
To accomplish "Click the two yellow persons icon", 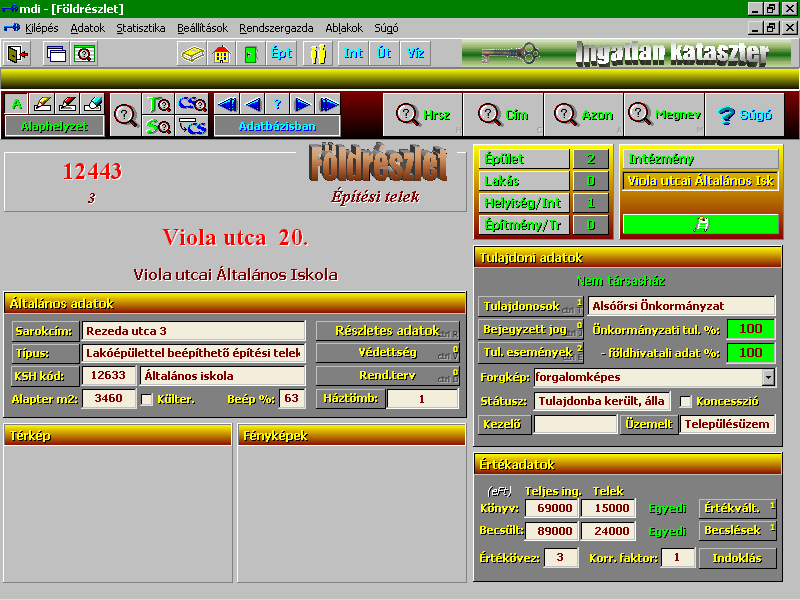I will [x=318, y=54].
